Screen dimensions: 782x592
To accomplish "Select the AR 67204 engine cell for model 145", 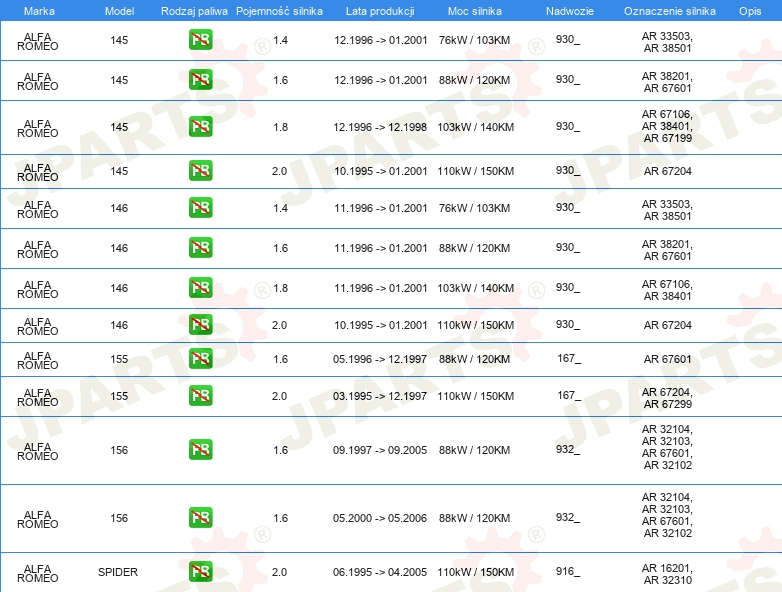I will (x=667, y=171).
